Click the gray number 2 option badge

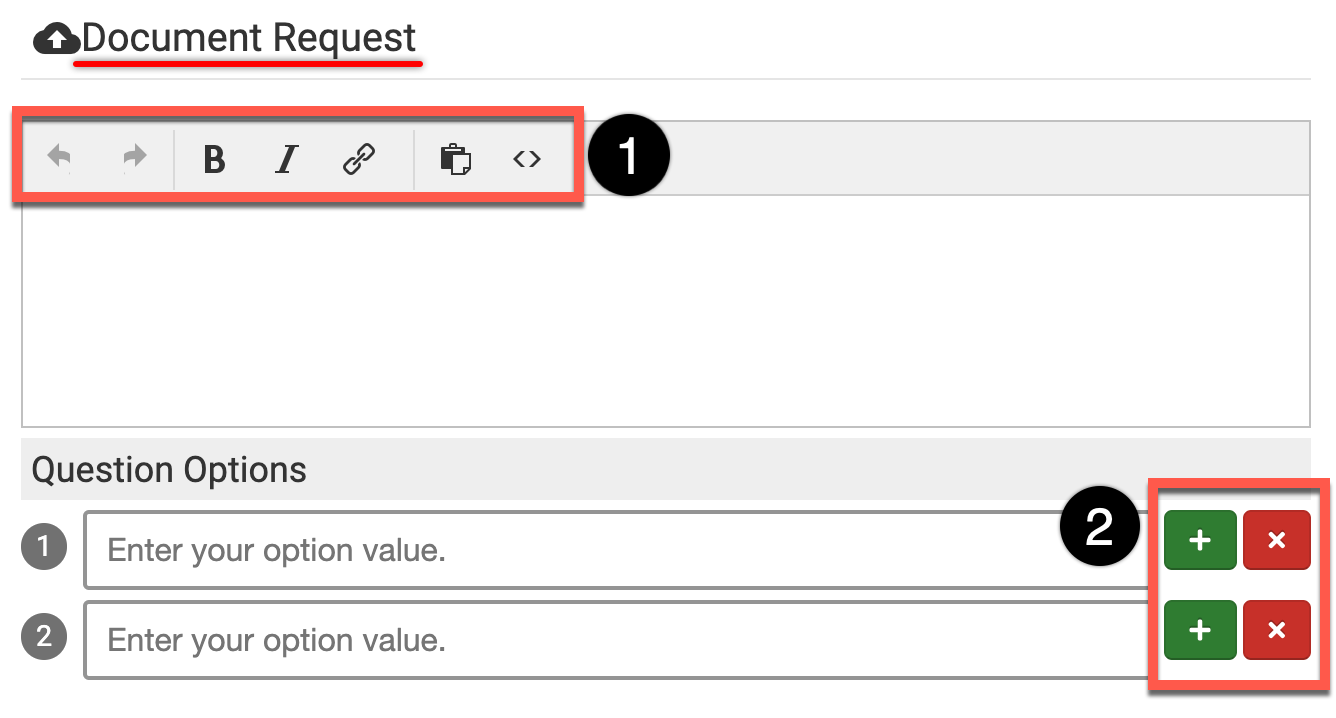(44, 637)
